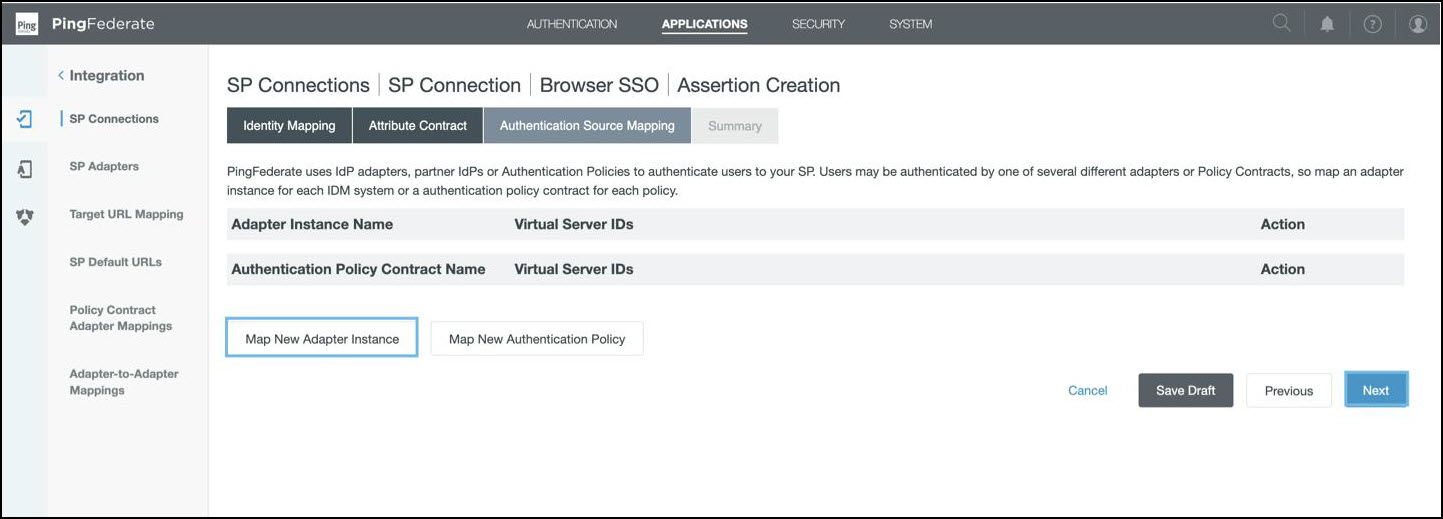Click Map New Adapter Instance button
1443x519 pixels.
point(322,339)
